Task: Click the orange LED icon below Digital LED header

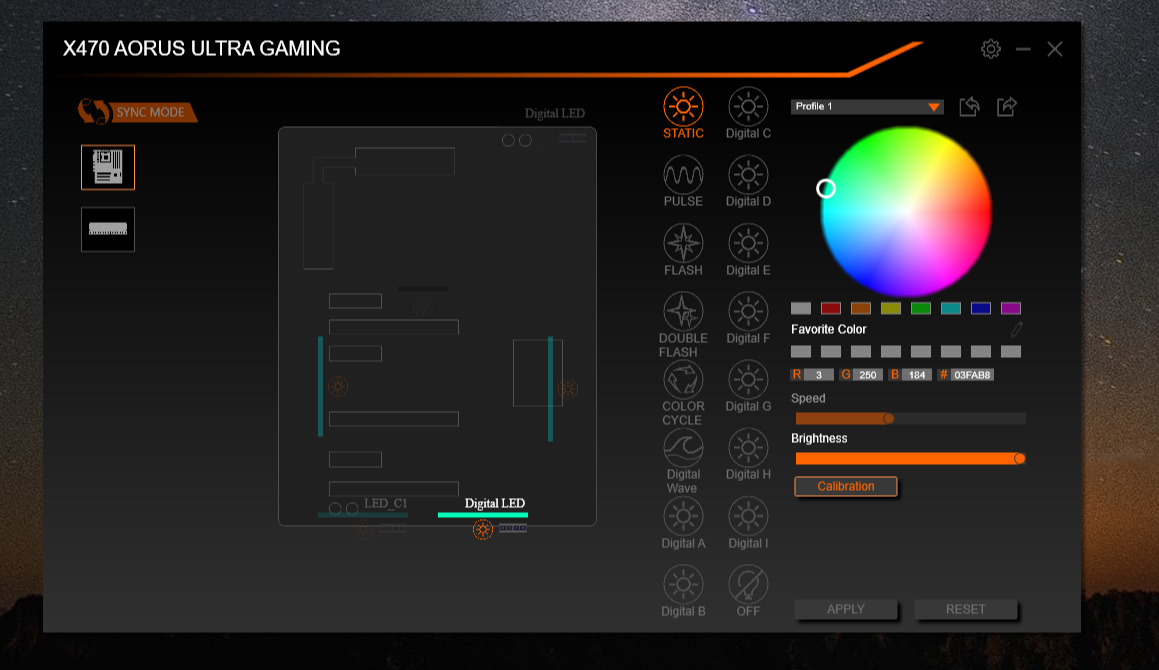Action: [483, 529]
